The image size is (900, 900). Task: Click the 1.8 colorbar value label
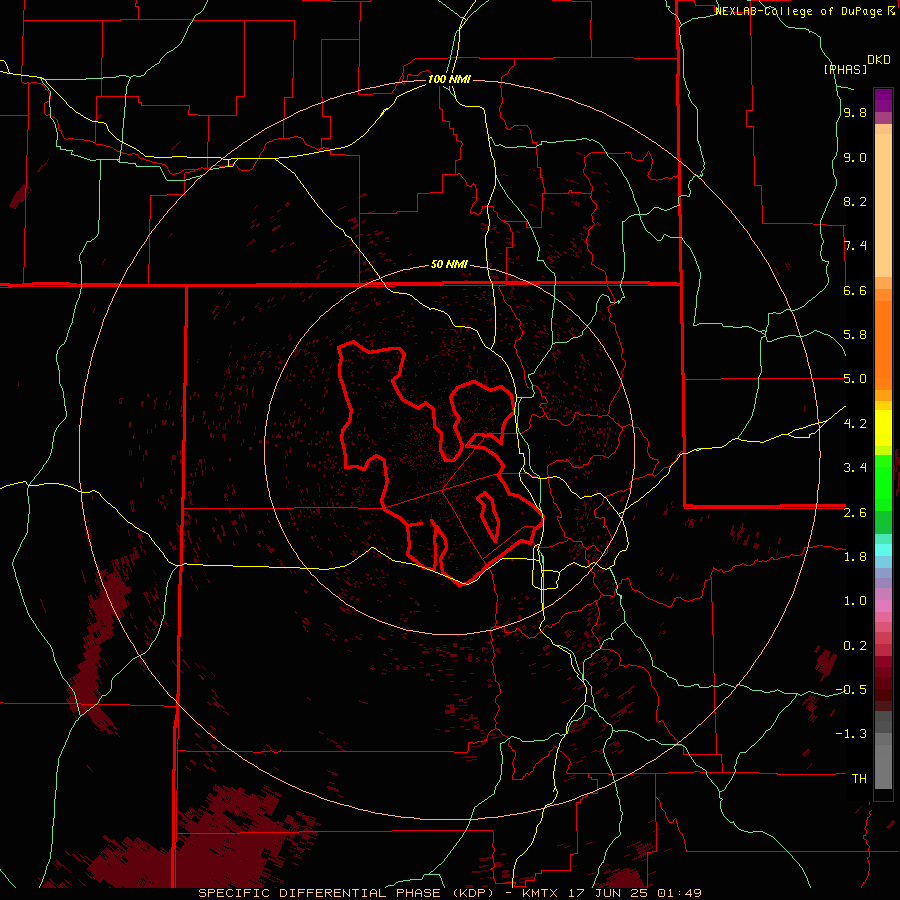[x=855, y=557]
